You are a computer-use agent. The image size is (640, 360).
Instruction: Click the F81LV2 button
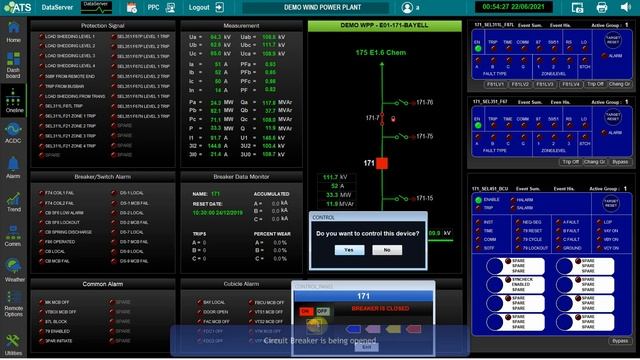(520, 84)
